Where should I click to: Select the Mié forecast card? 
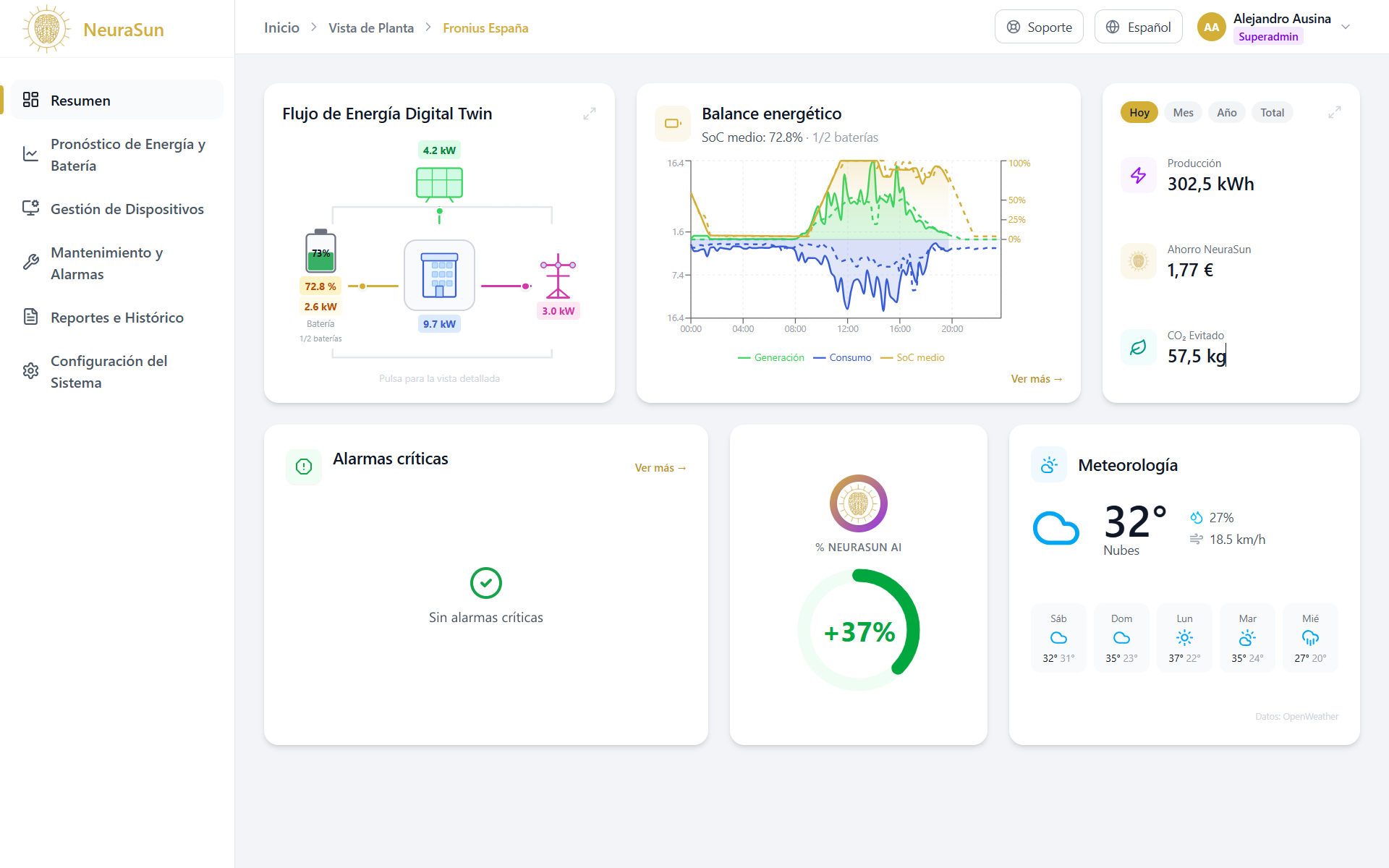[1310, 638]
